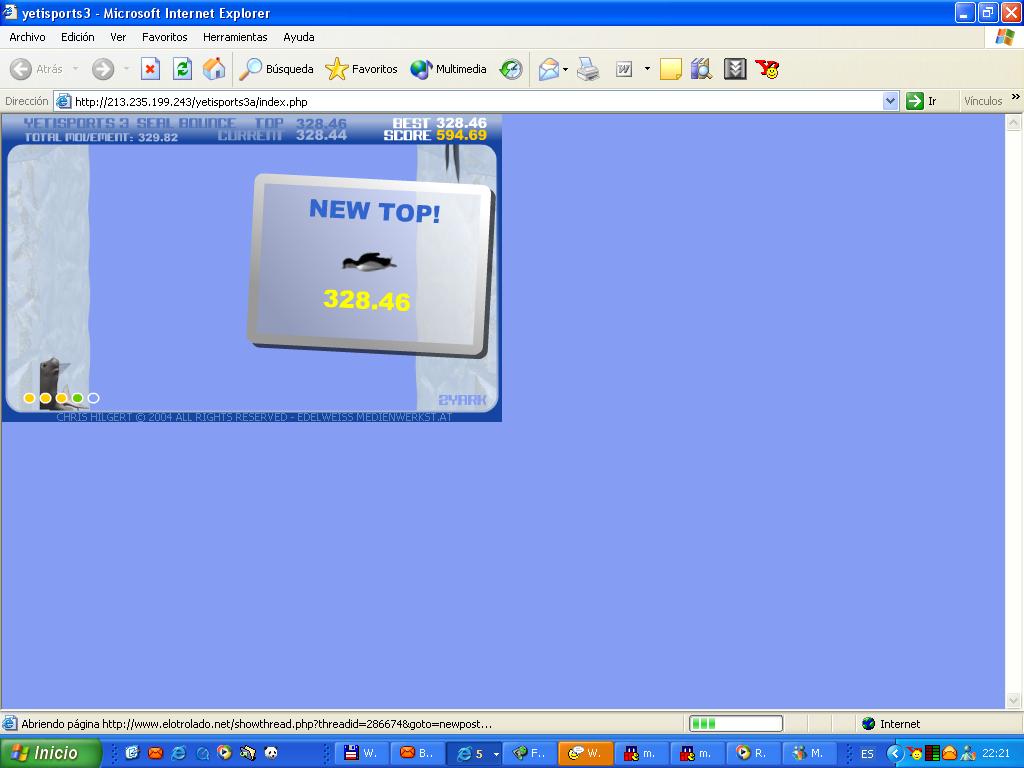The width and height of the screenshot is (1024, 768).
Task: Click the Vínculos links label
Action: 983,101
